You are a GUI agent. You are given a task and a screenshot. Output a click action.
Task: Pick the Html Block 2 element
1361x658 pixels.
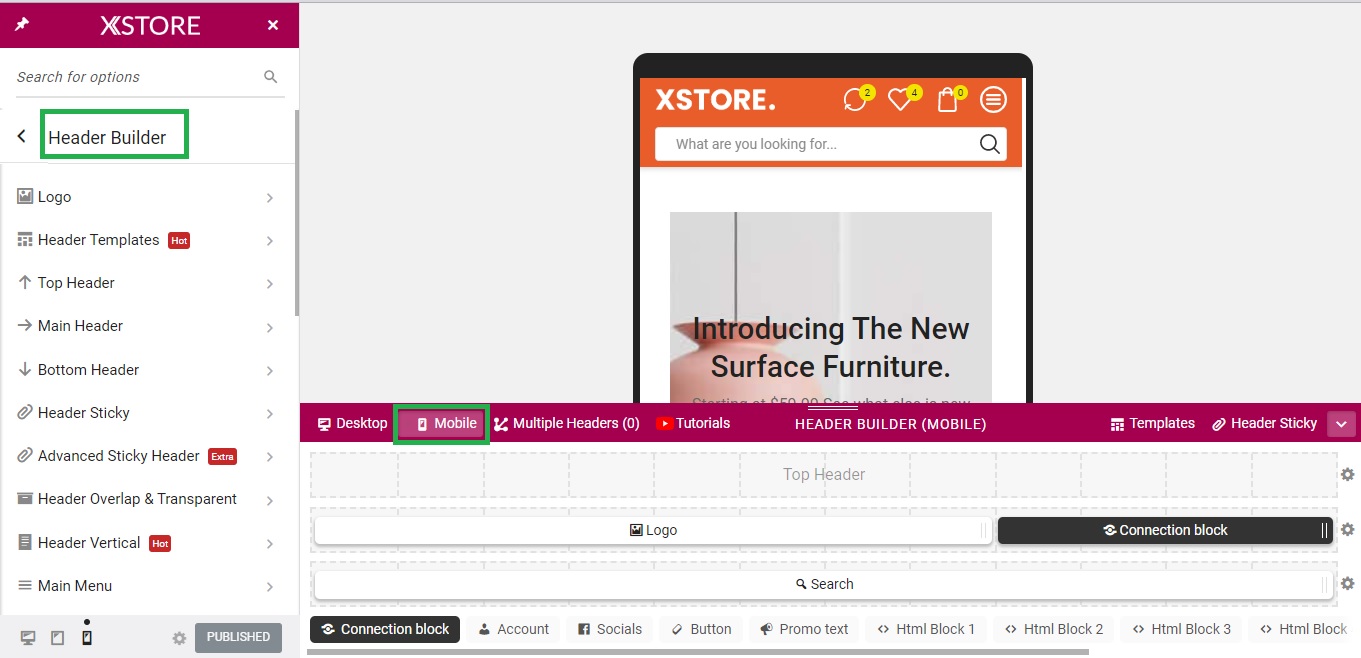1054,629
